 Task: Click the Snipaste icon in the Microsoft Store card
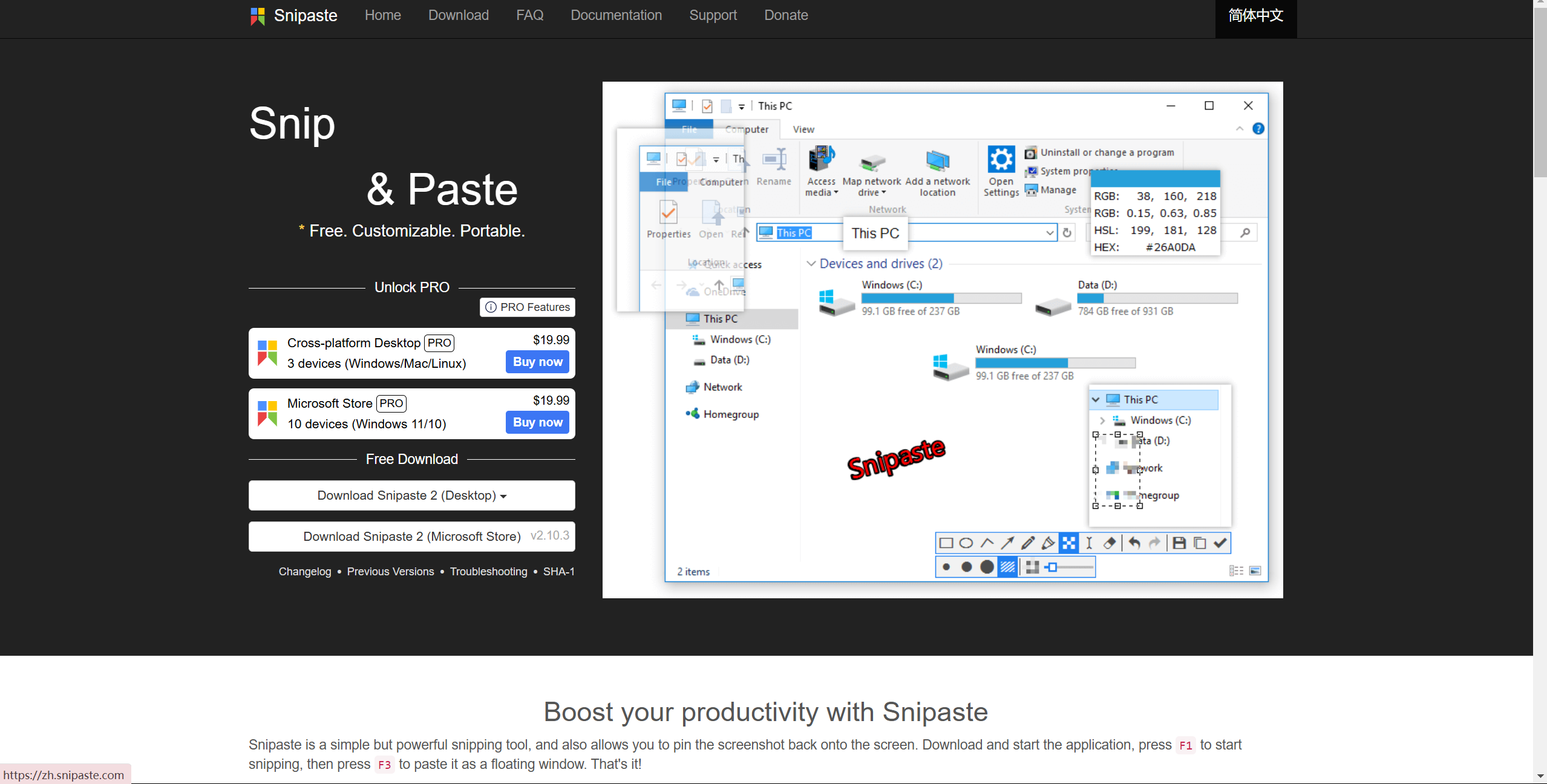coord(267,414)
